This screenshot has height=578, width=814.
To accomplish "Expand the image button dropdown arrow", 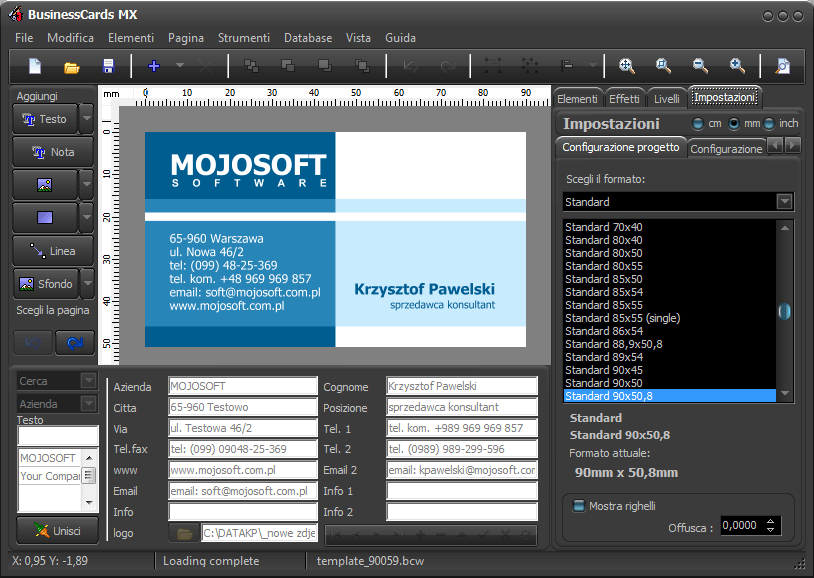I will click(x=87, y=185).
